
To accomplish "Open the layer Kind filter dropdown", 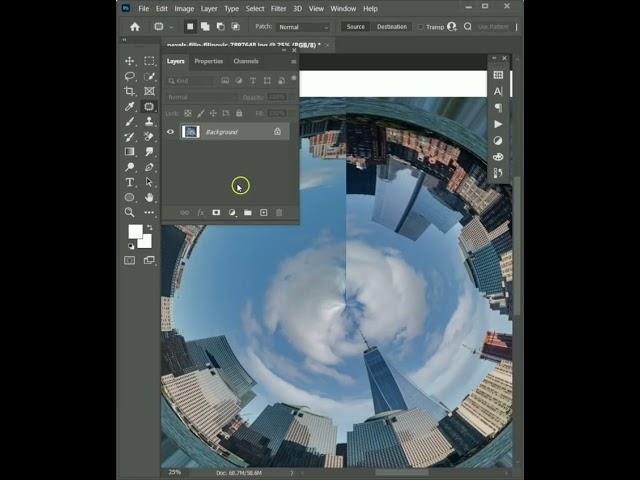I will 191,81.
